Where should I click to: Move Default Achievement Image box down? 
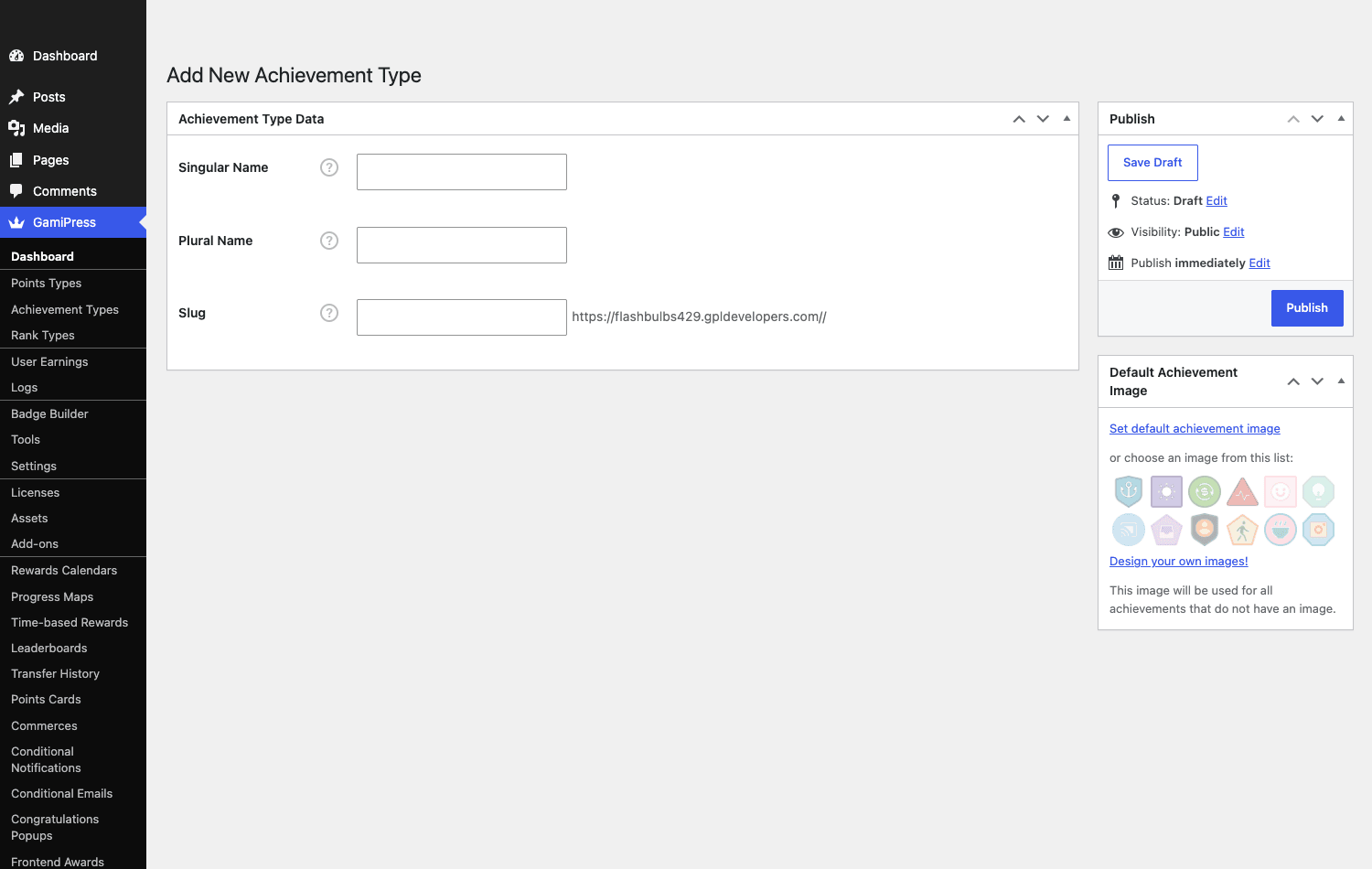pyautogui.click(x=1317, y=381)
